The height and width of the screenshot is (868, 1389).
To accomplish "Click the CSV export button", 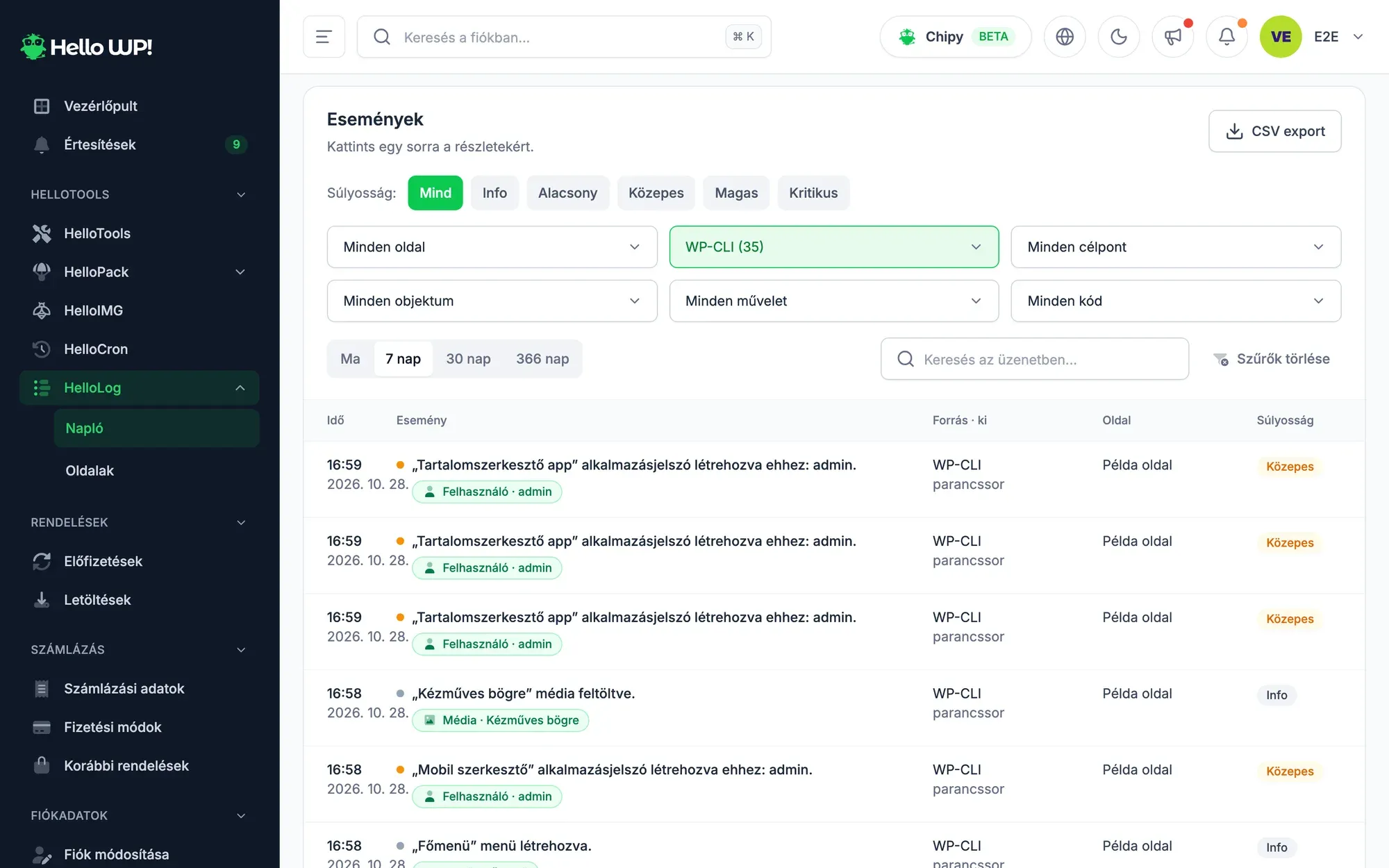I will 1274,131.
